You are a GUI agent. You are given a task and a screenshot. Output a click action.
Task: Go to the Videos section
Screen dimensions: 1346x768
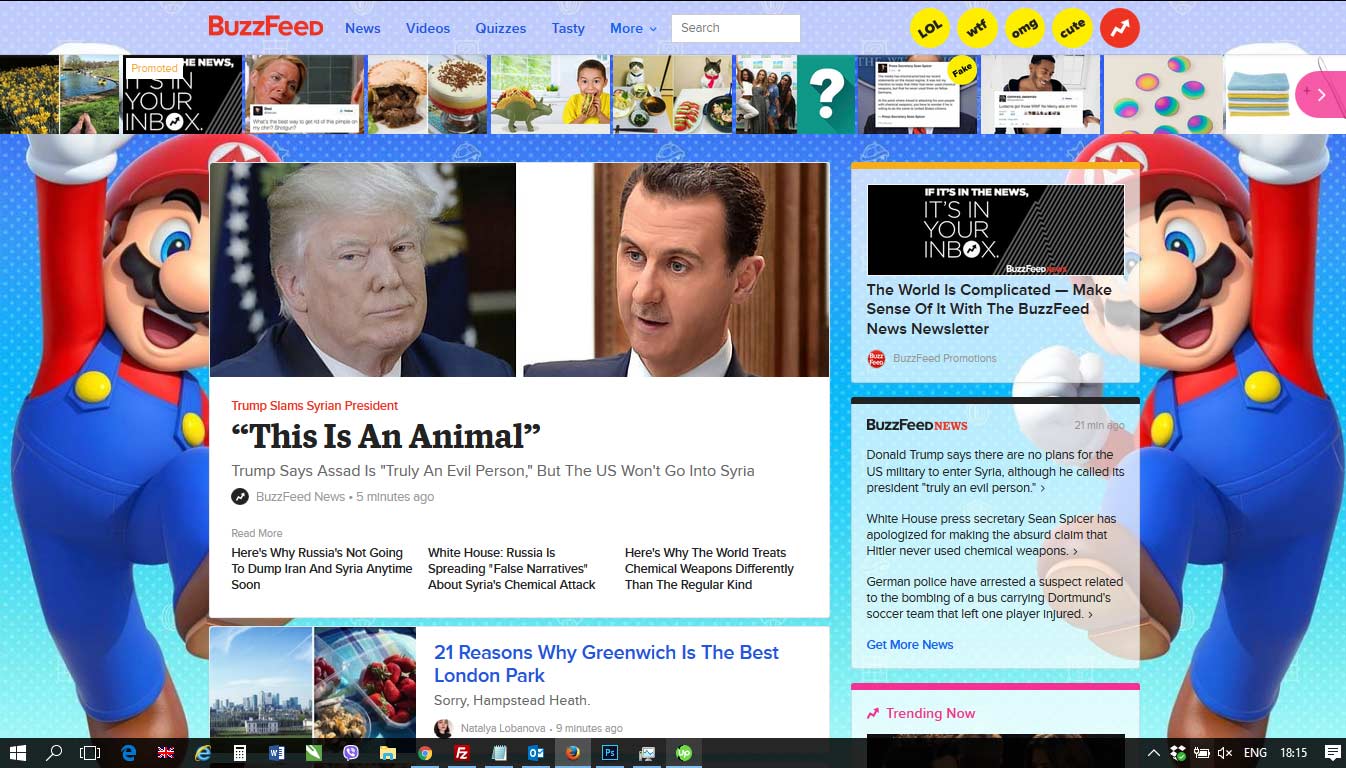coord(428,28)
